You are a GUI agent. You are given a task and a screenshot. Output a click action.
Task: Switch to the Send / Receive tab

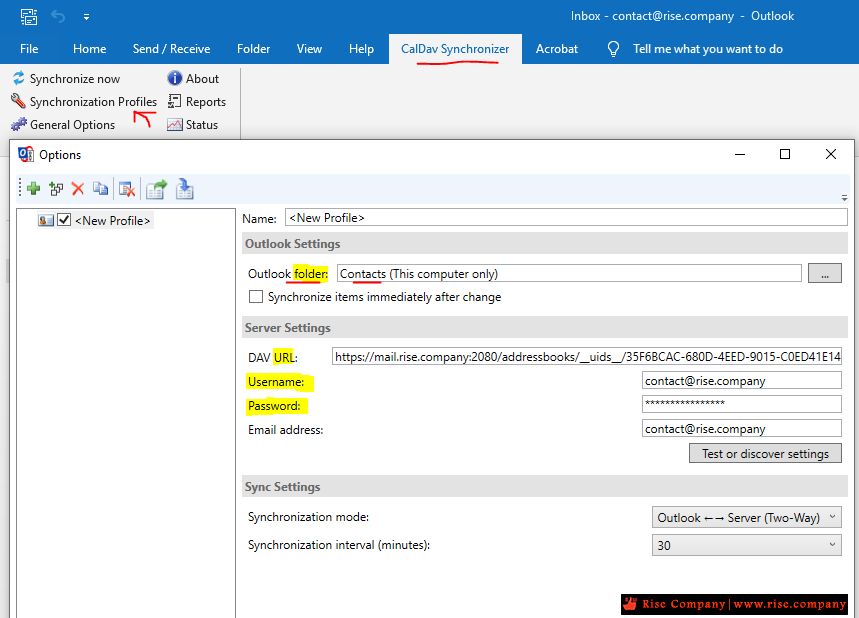(171, 49)
